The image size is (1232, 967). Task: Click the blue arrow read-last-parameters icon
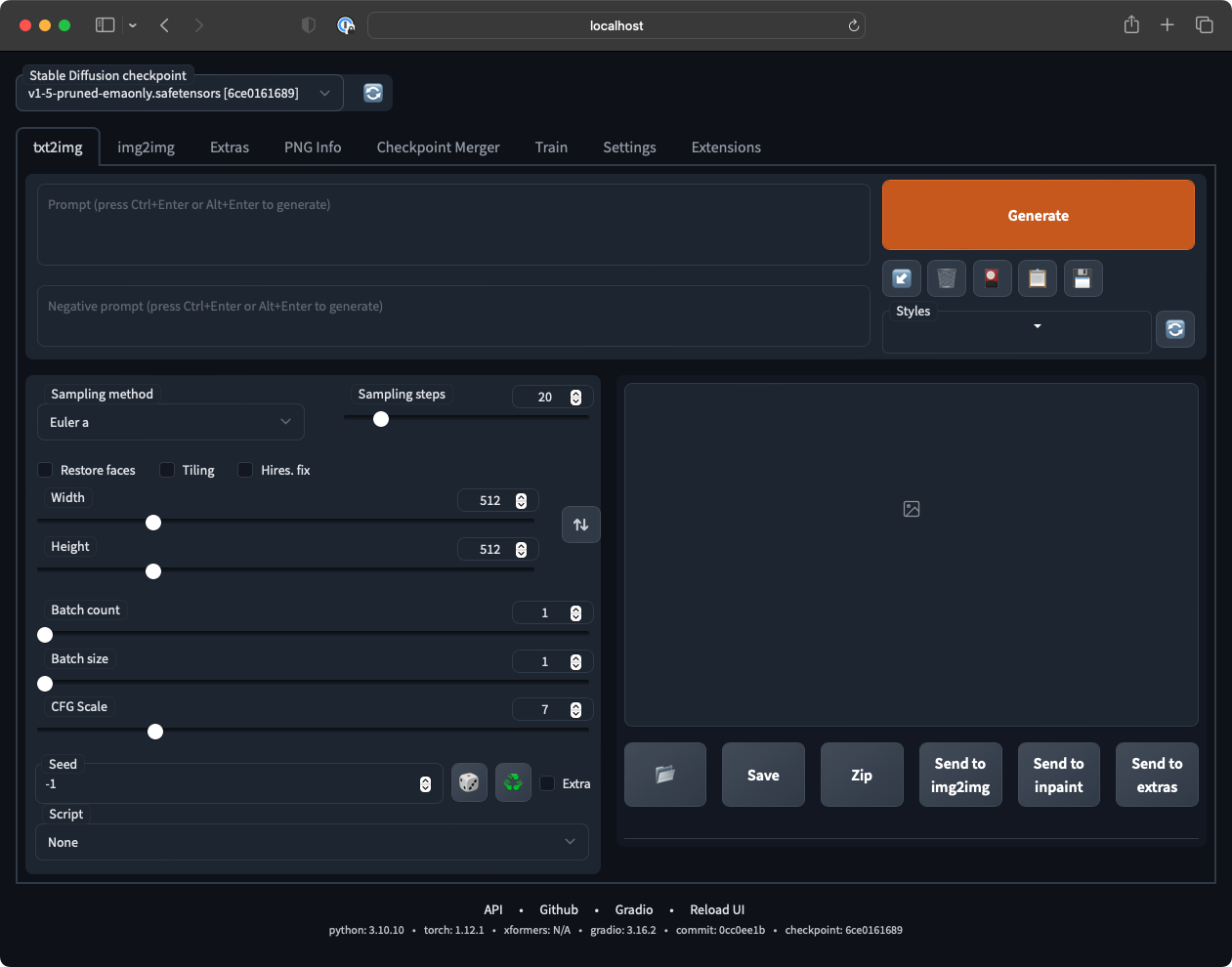tap(902, 278)
